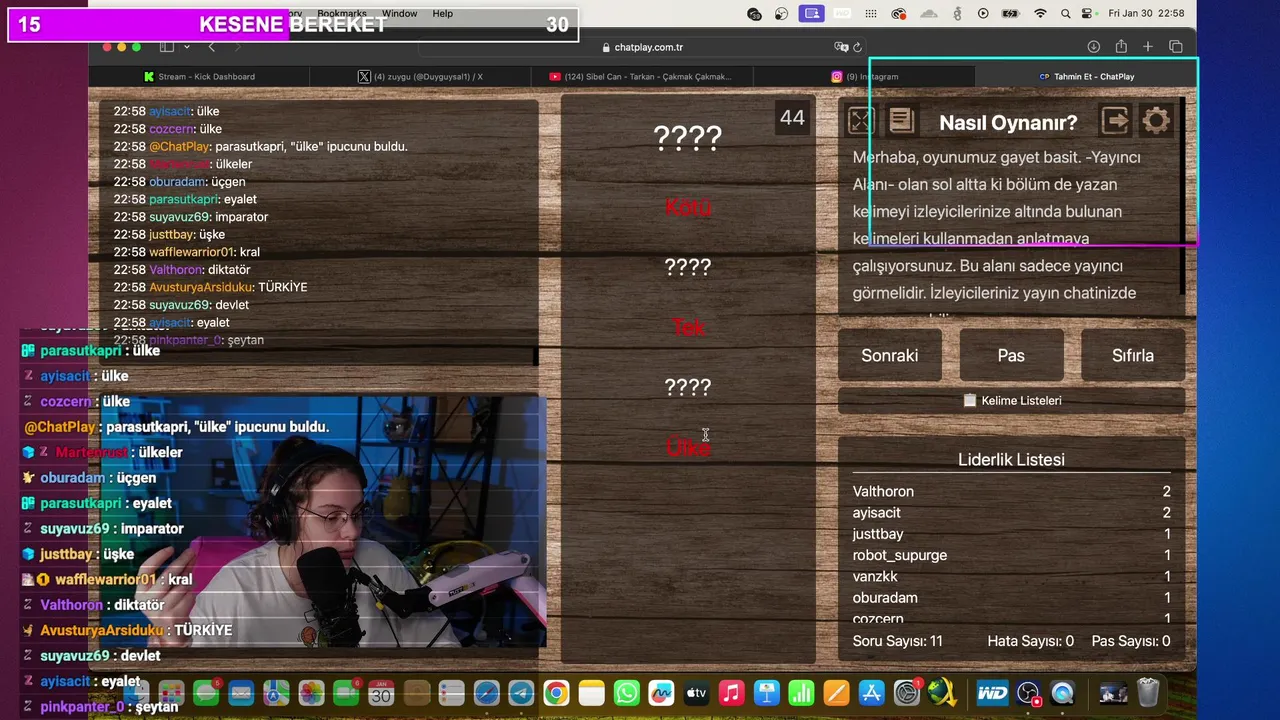1280x720 pixels.
Task: Click the translate icon in address bar
Action: (x=841, y=47)
